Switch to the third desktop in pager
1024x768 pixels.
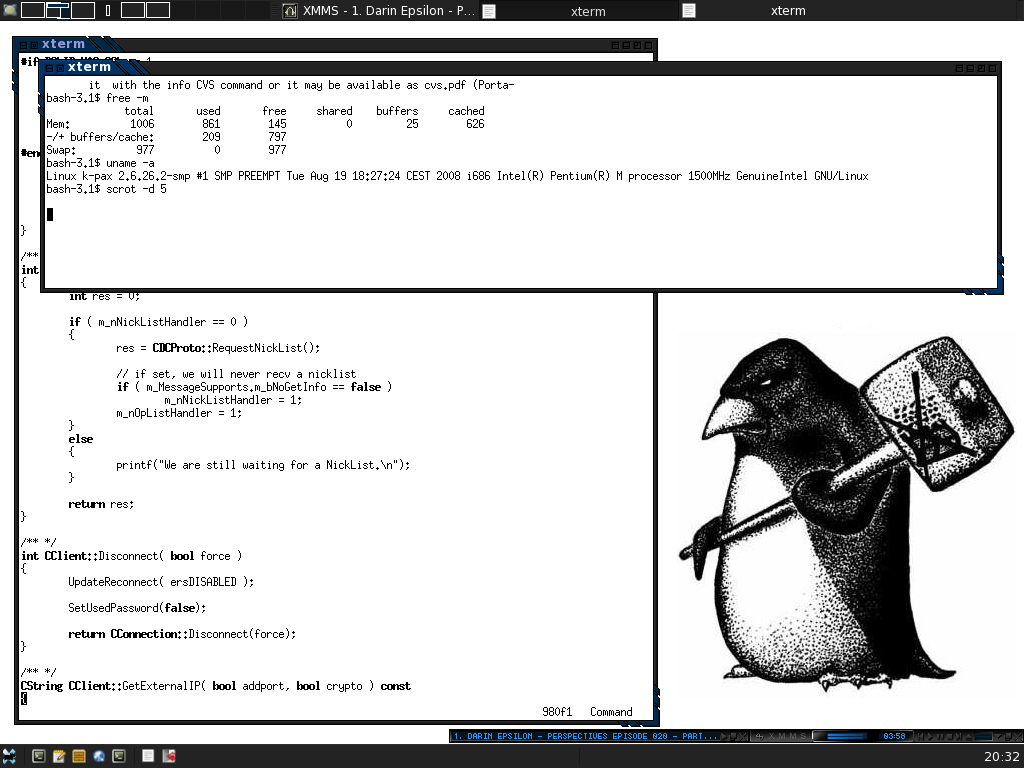82,10
